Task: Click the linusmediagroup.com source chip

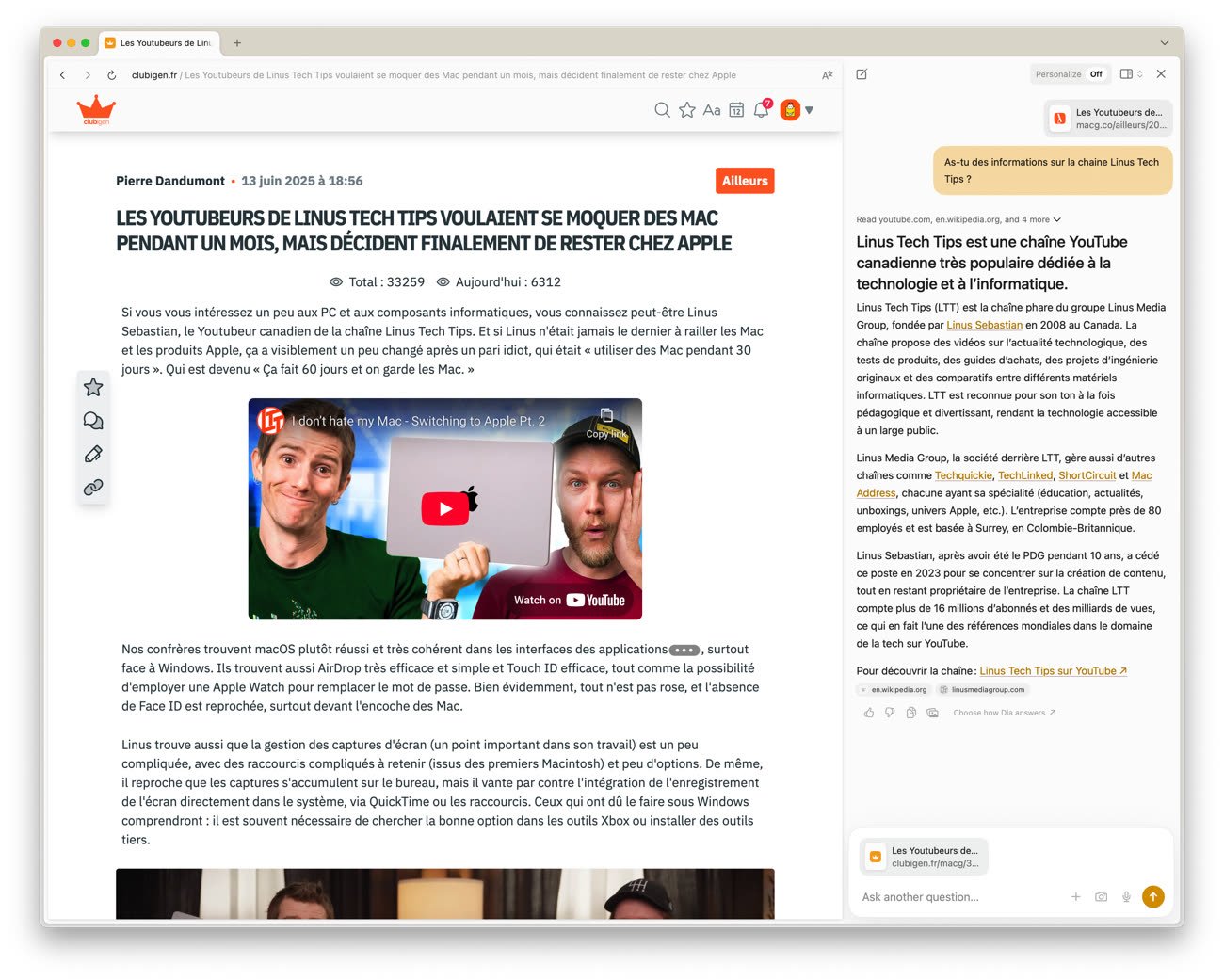Action: point(982,689)
